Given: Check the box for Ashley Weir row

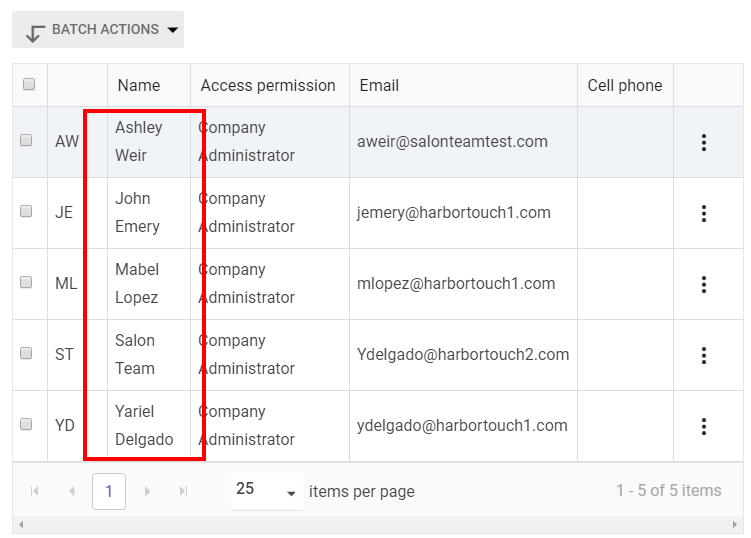Looking at the screenshot, I should tap(27, 141).
